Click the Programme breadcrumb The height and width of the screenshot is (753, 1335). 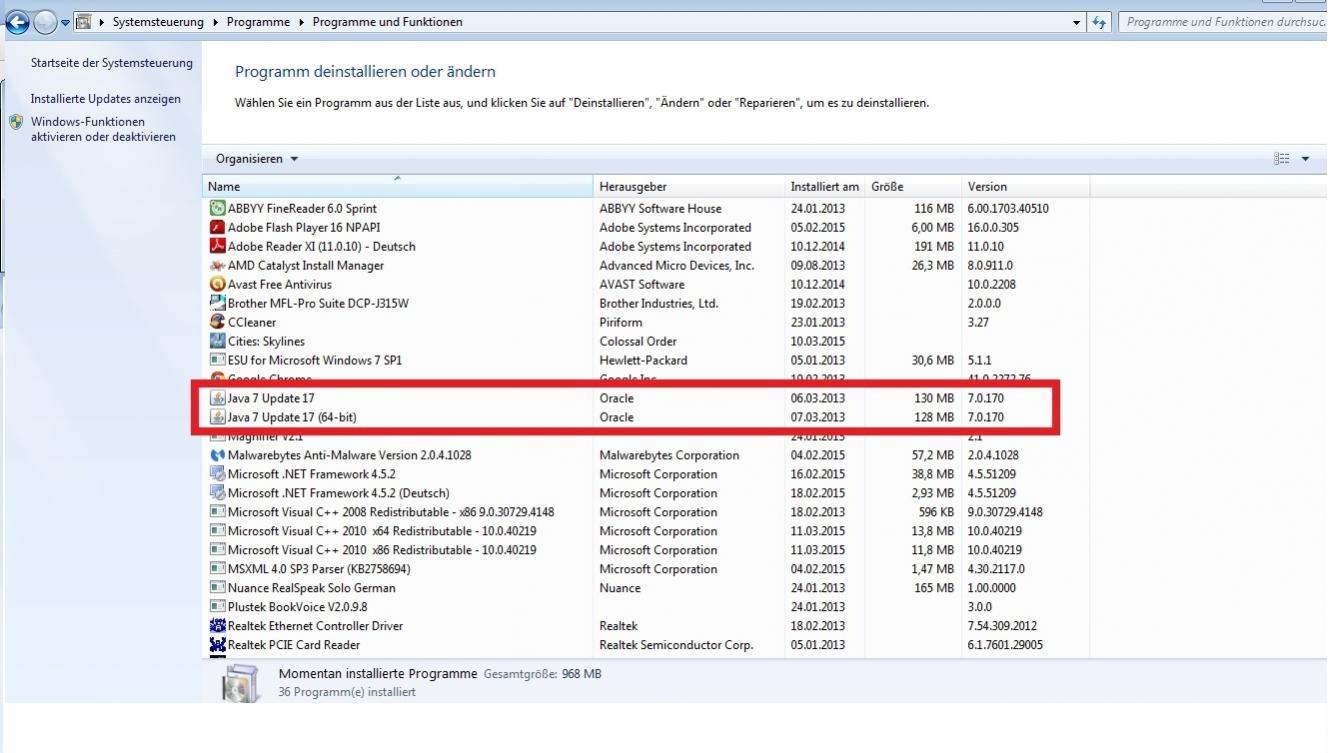[x=258, y=22]
